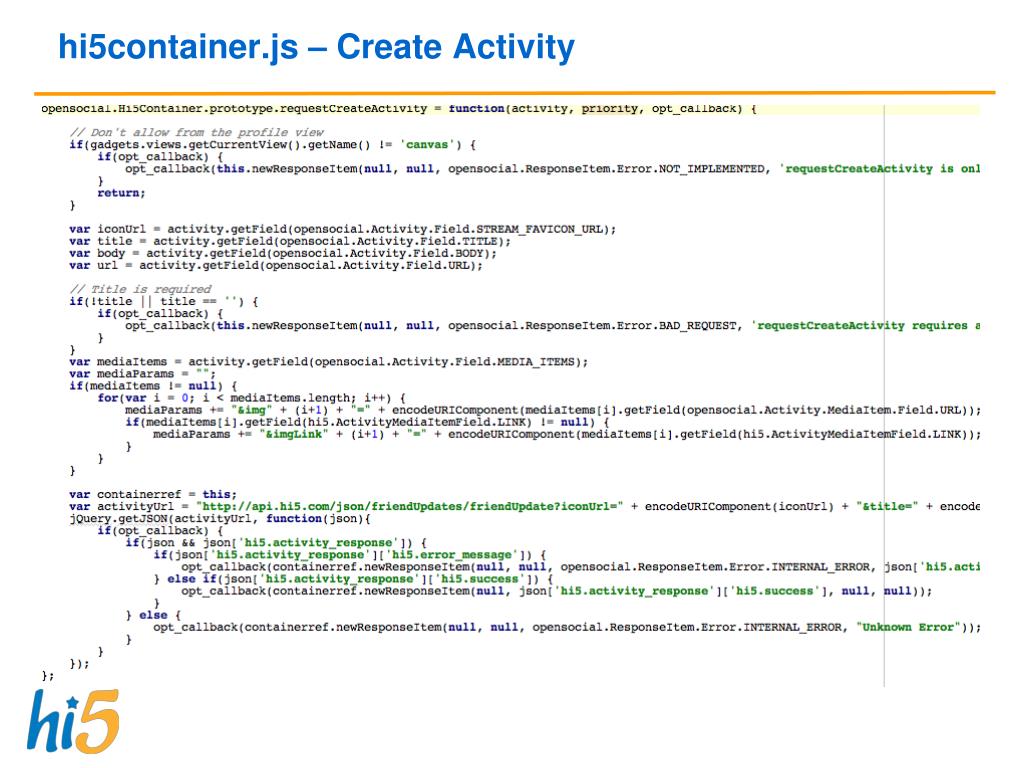Click the line containing 'Error.NOT_IMPLEMENTED'

(x=552, y=168)
